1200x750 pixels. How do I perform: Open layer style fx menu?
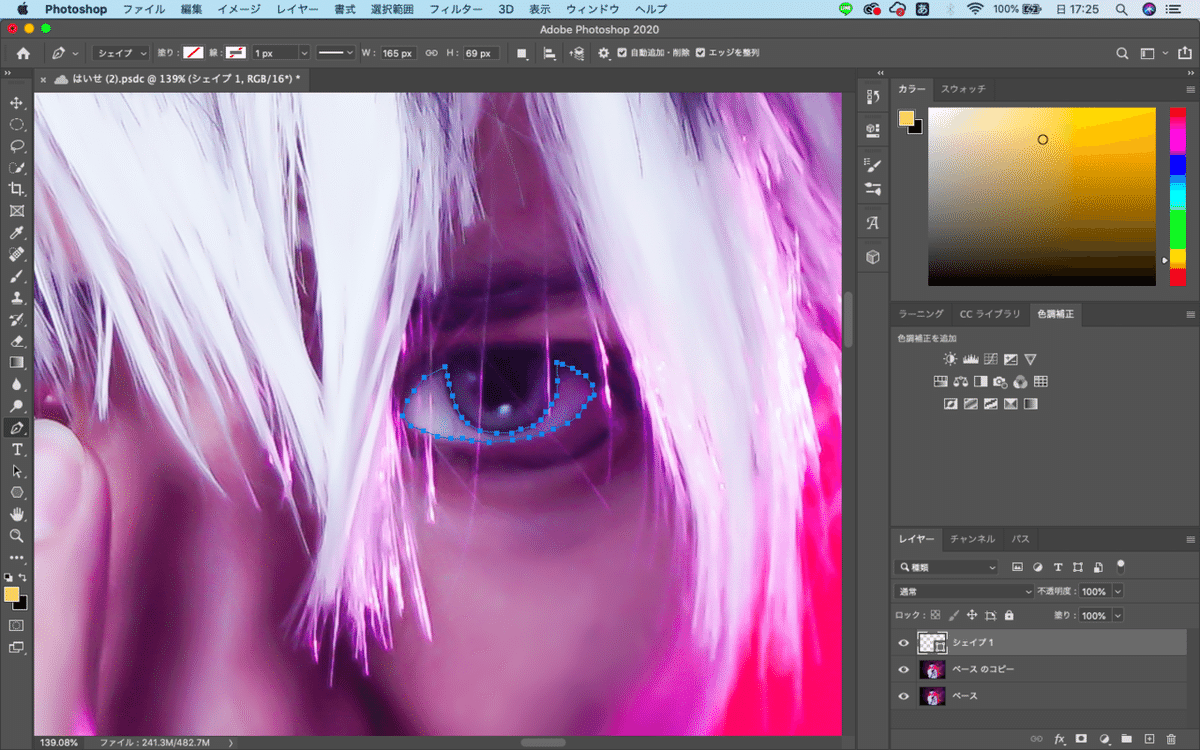click(x=1059, y=738)
